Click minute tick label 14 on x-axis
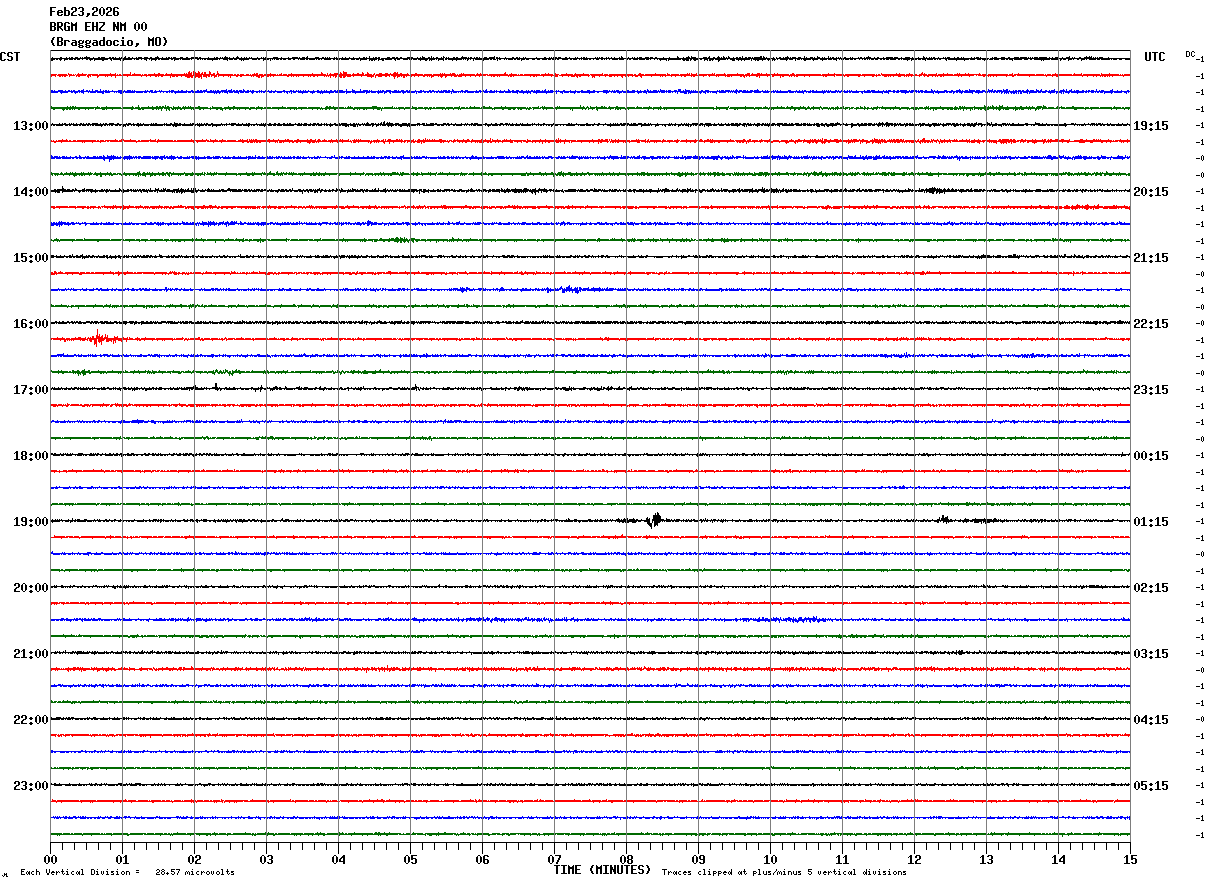The width and height of the screenshot is (1210, 886). tap(1058, 860)
